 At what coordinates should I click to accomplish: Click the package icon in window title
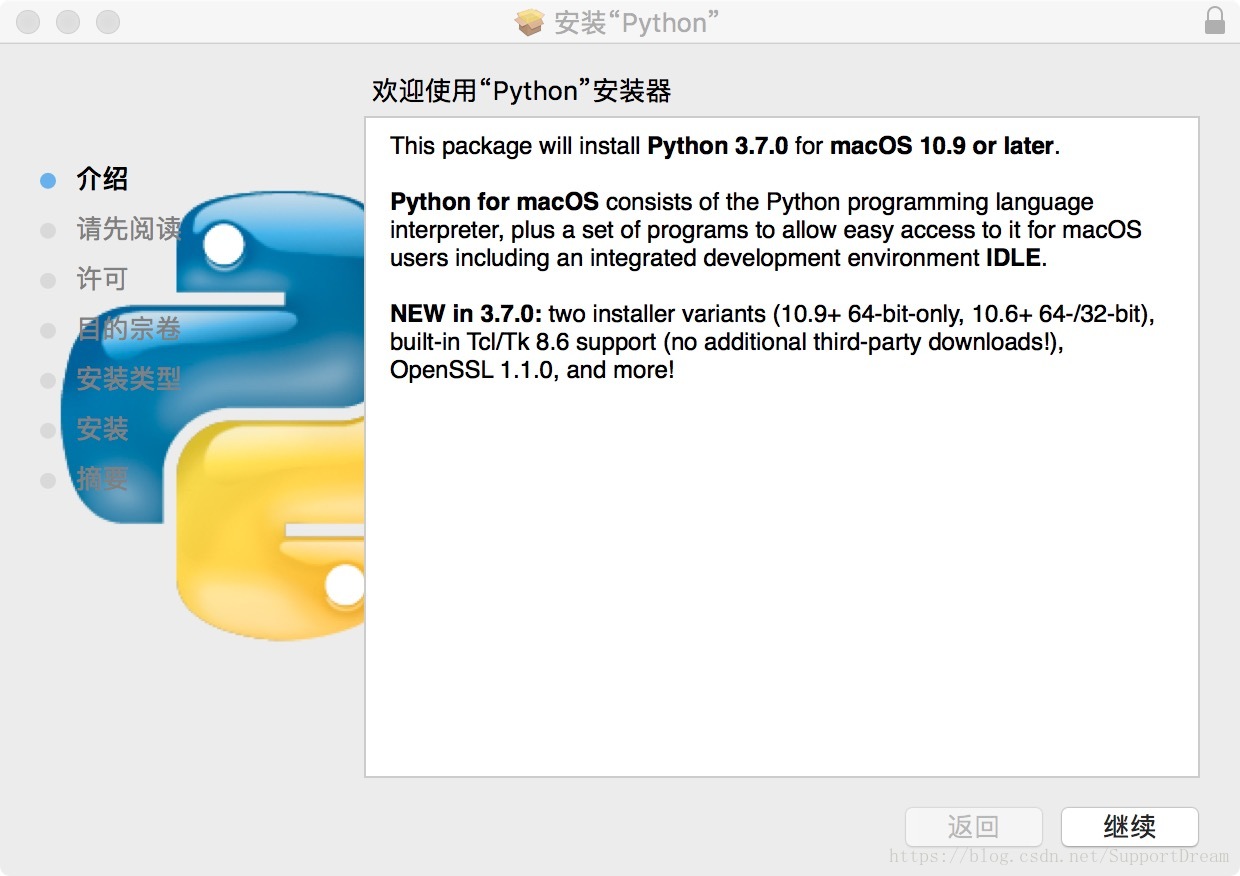click(530, 22)
